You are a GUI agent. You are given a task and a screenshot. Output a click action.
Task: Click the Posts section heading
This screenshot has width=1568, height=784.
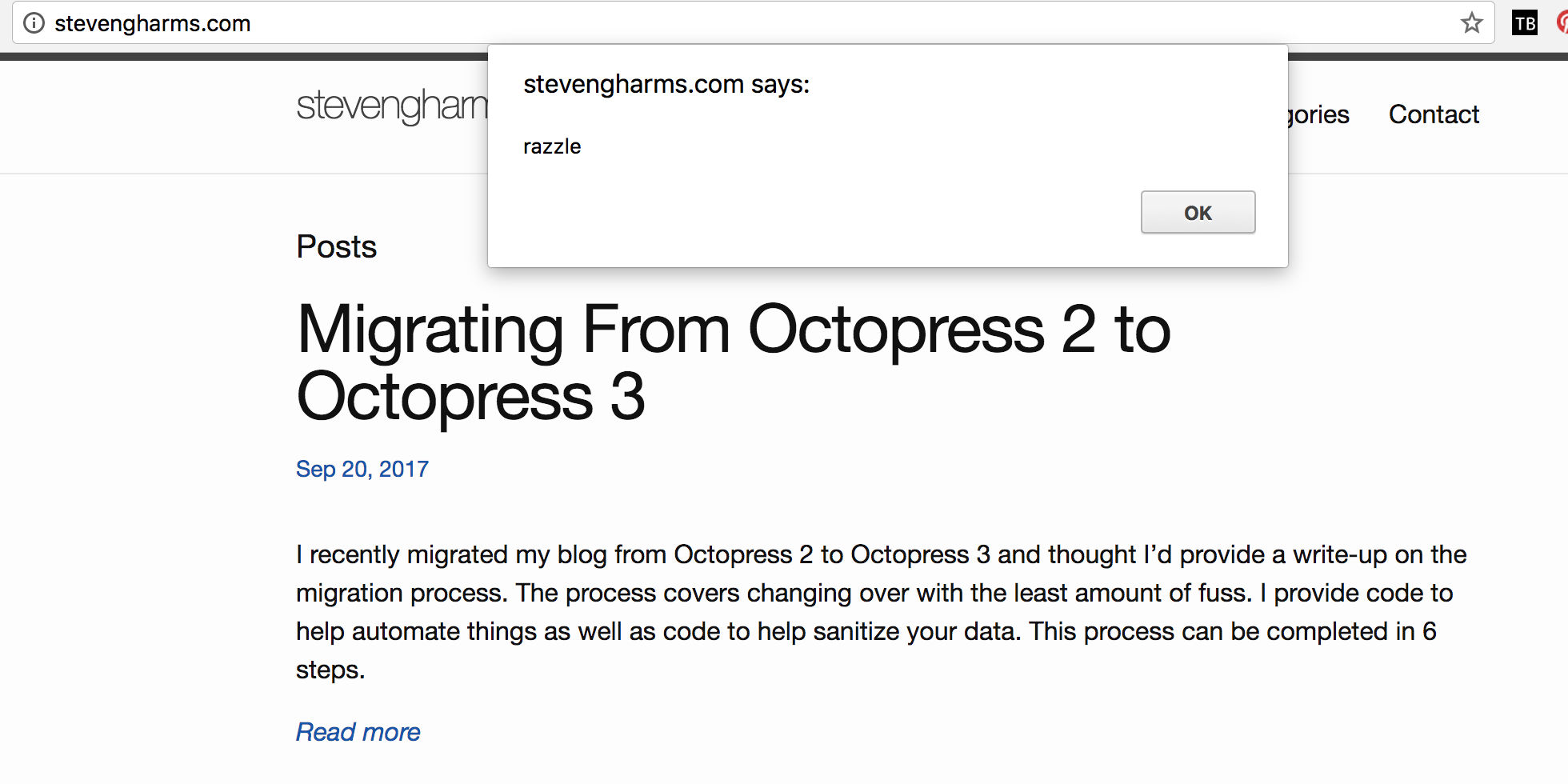pyautogui.click(x=336, y=246)
